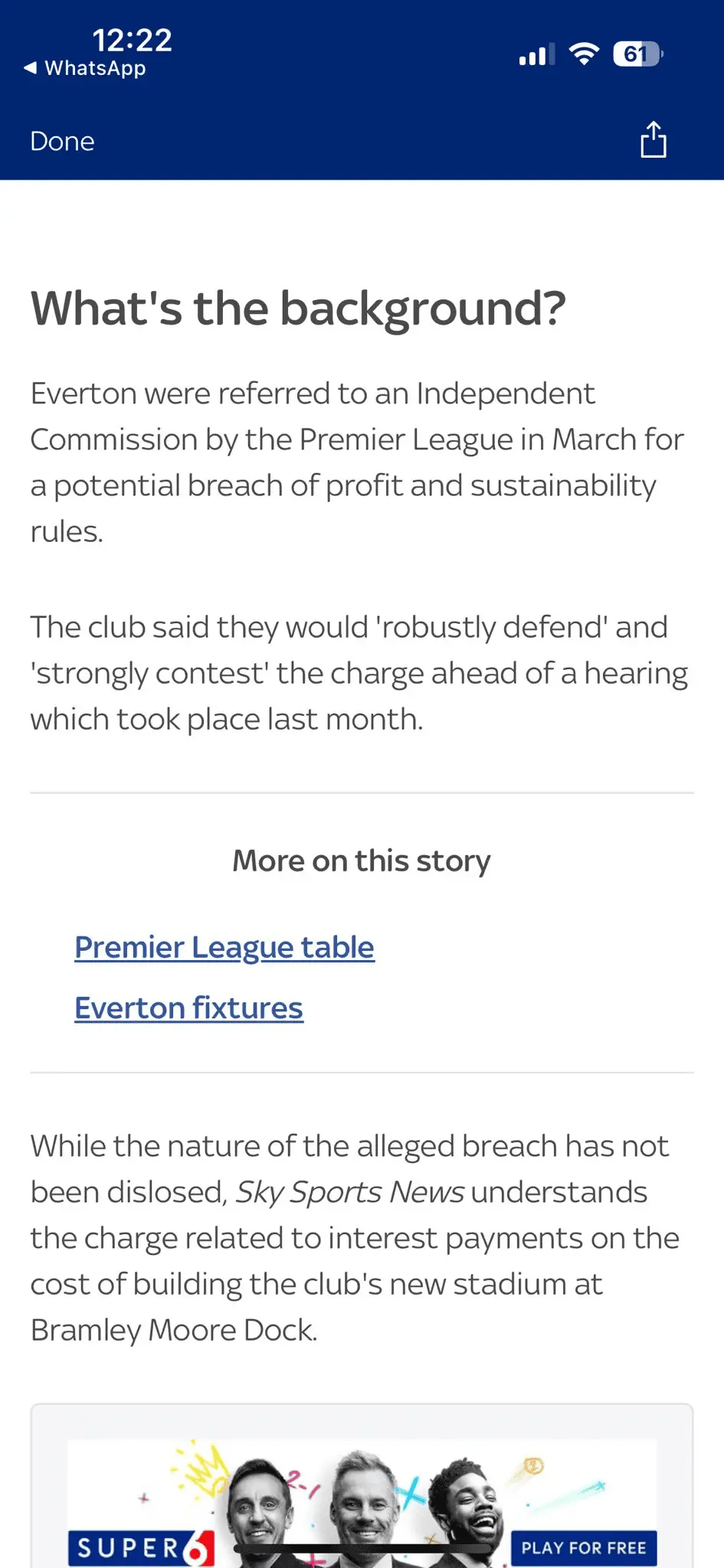724x1568 pixels.
Task: Tap the What's the background? heading
Action: click(298, 308)
